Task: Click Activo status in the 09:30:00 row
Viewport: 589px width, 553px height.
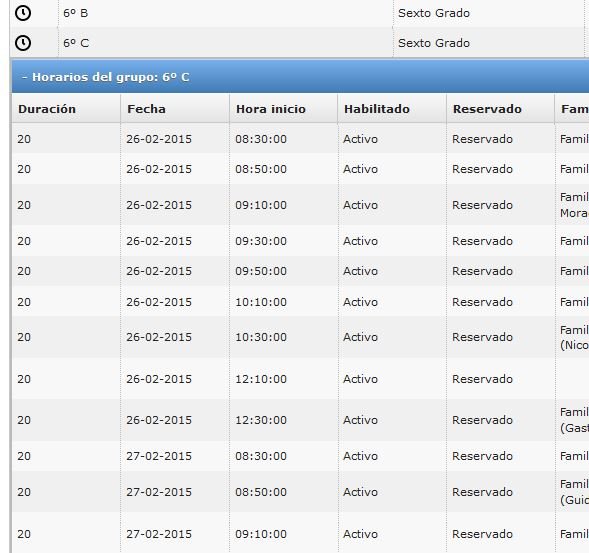Action: (x=360, y=241)
